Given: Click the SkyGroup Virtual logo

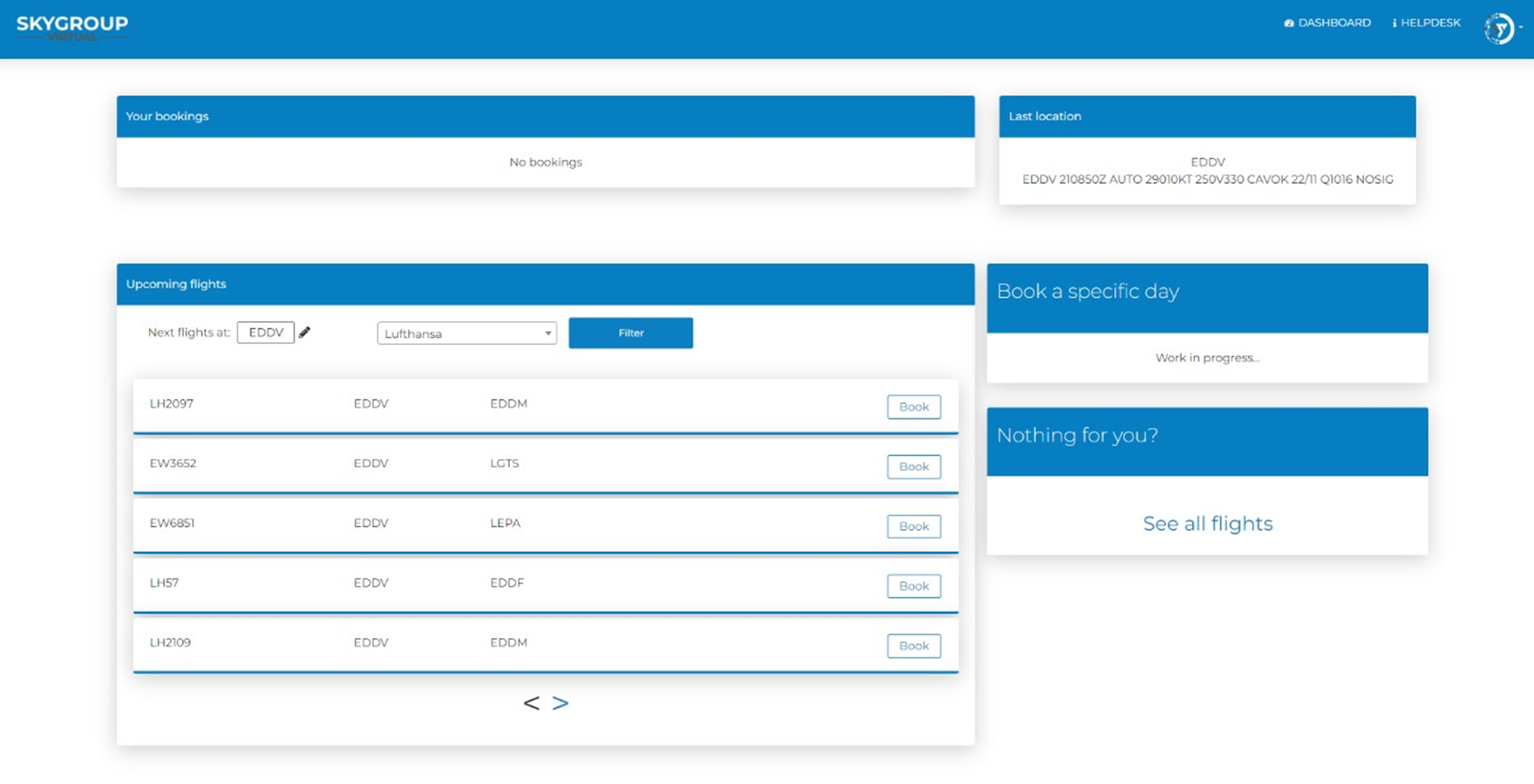Looking at the screenshot, I should click(x=71, y=26).
